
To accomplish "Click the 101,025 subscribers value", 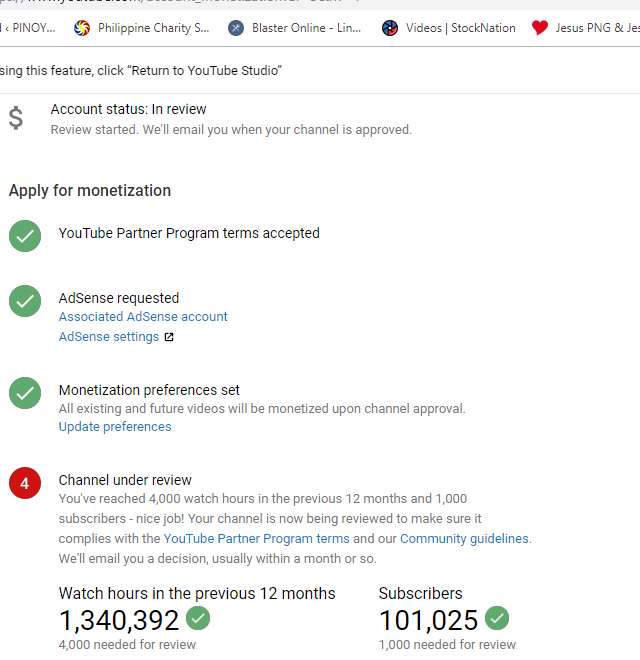I will tap(429, 621).
